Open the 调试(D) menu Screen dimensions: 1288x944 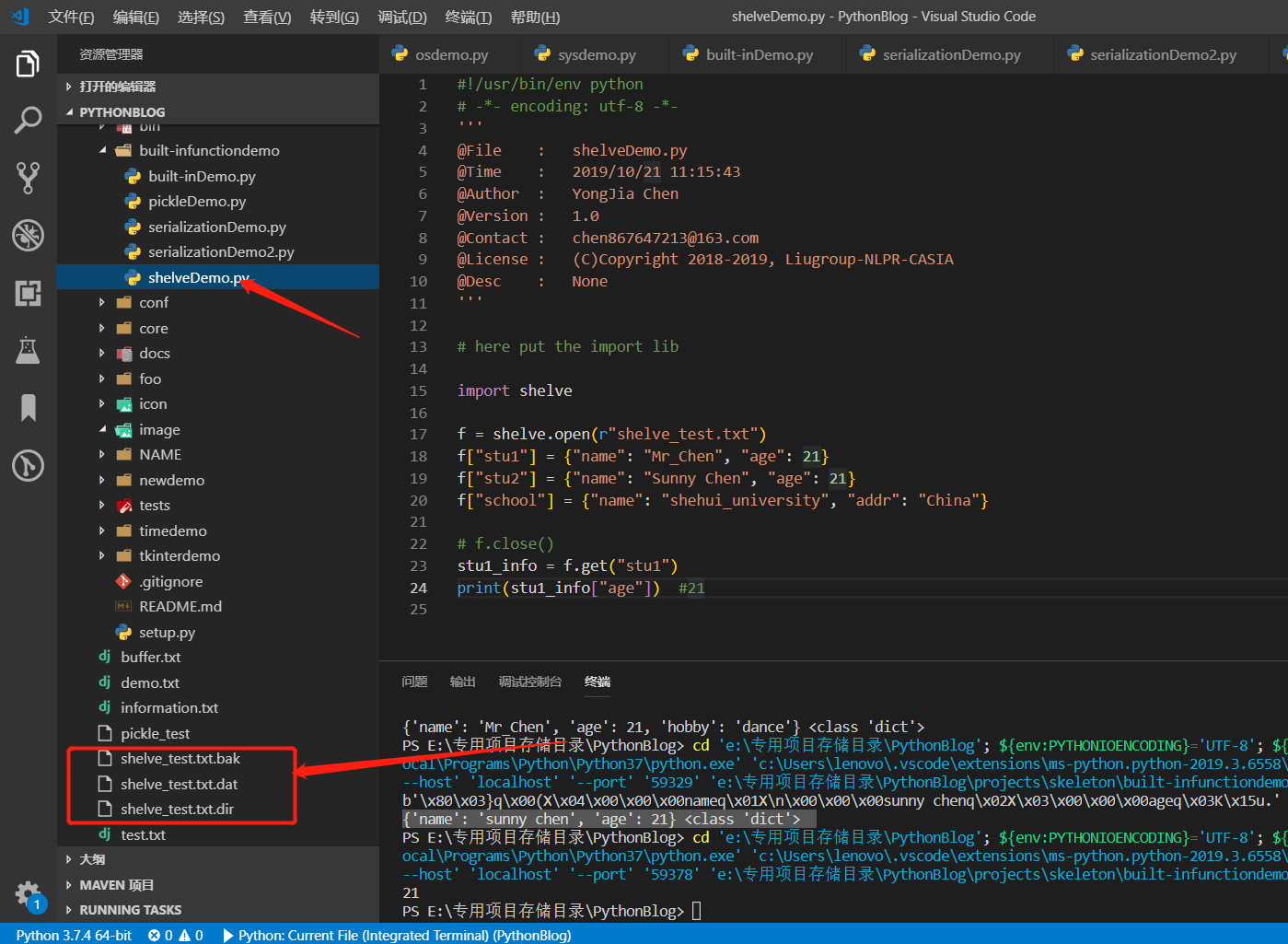tap(402, 17)
